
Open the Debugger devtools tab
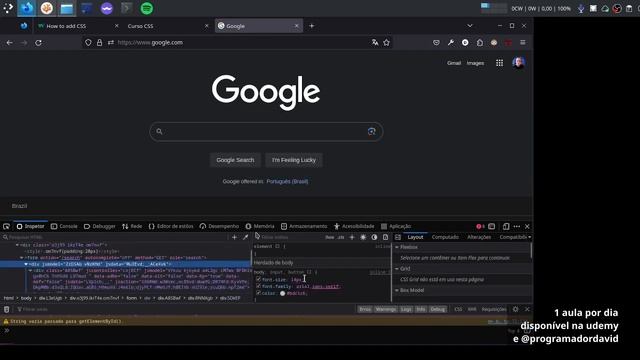100,227
